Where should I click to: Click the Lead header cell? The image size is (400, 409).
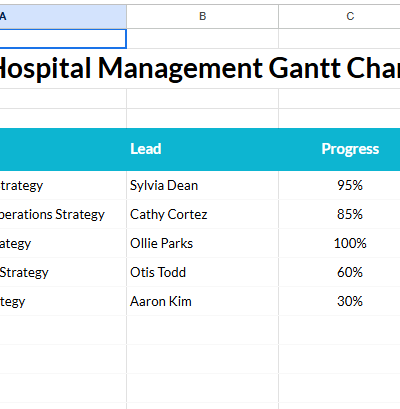202,149
